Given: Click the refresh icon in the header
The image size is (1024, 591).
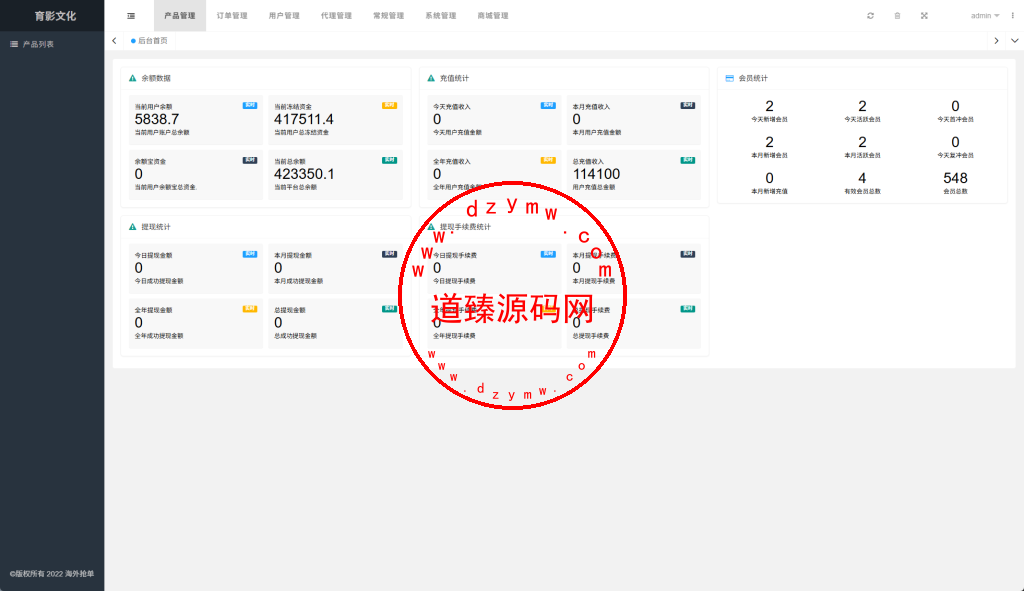Looking at the screenshot, I should click(871, 16).
